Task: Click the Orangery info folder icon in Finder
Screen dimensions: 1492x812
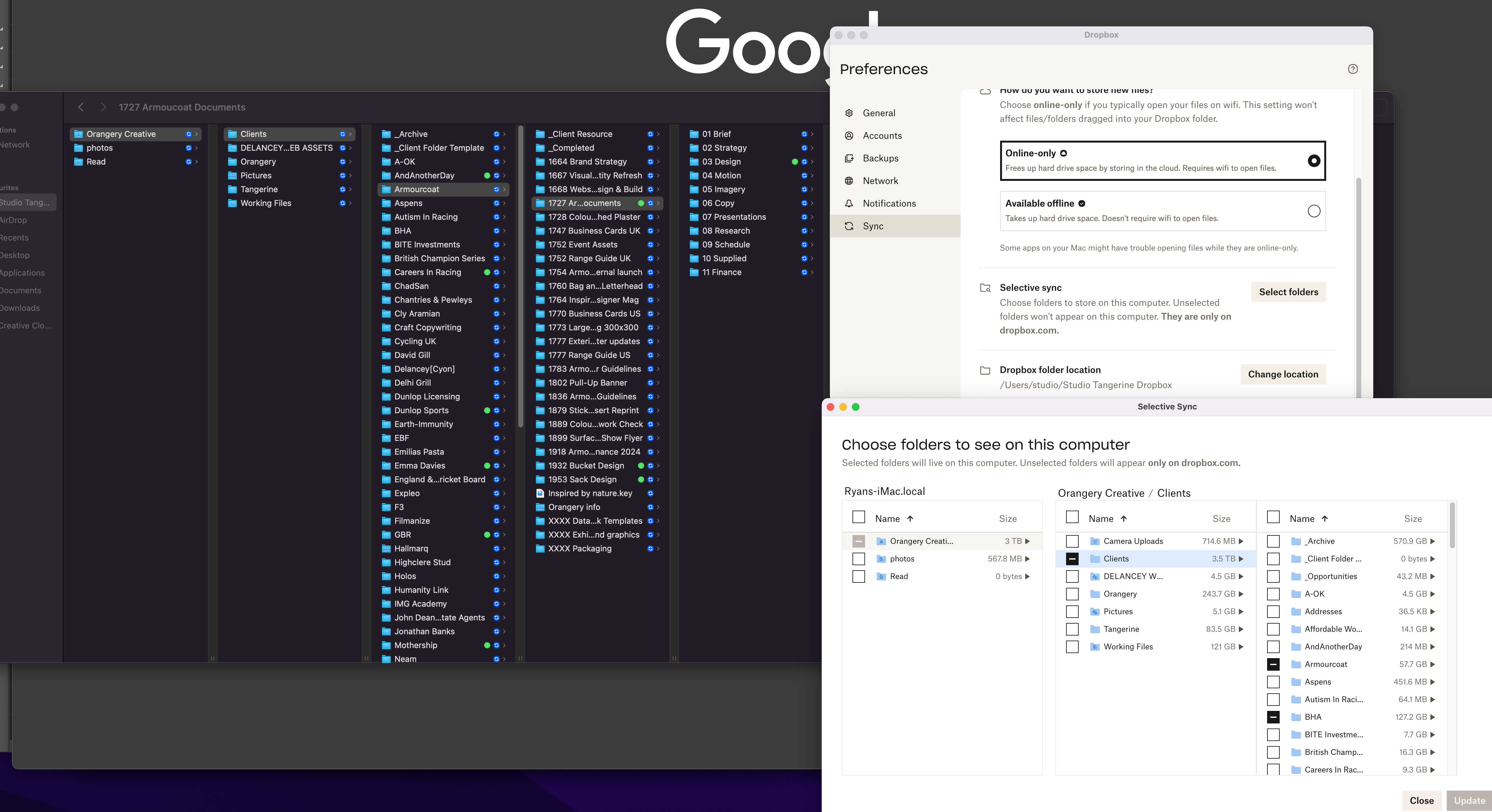Action: 540,507
